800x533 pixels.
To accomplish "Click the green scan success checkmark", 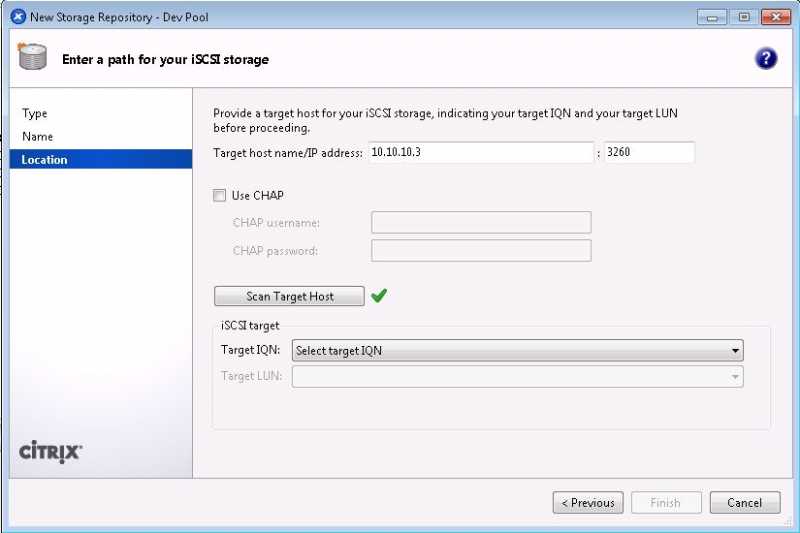I will [379, 296].
